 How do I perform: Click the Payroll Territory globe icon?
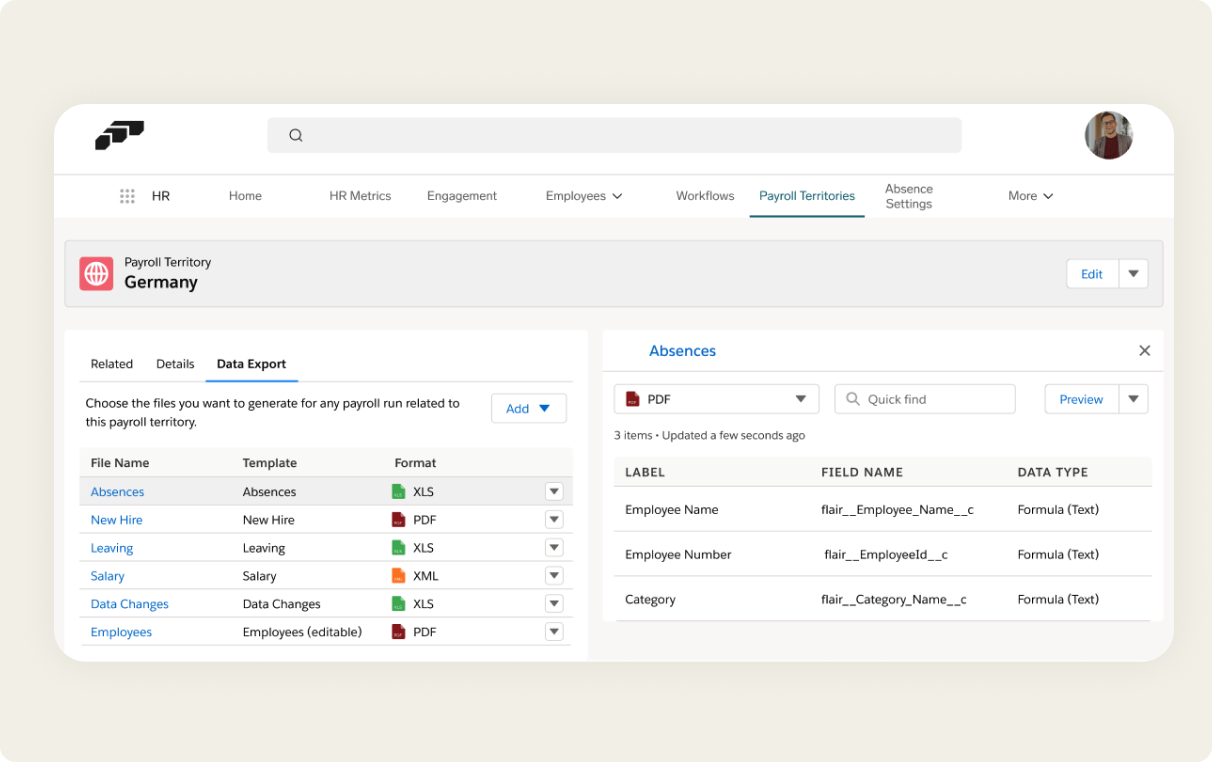(x=97, y=273)
